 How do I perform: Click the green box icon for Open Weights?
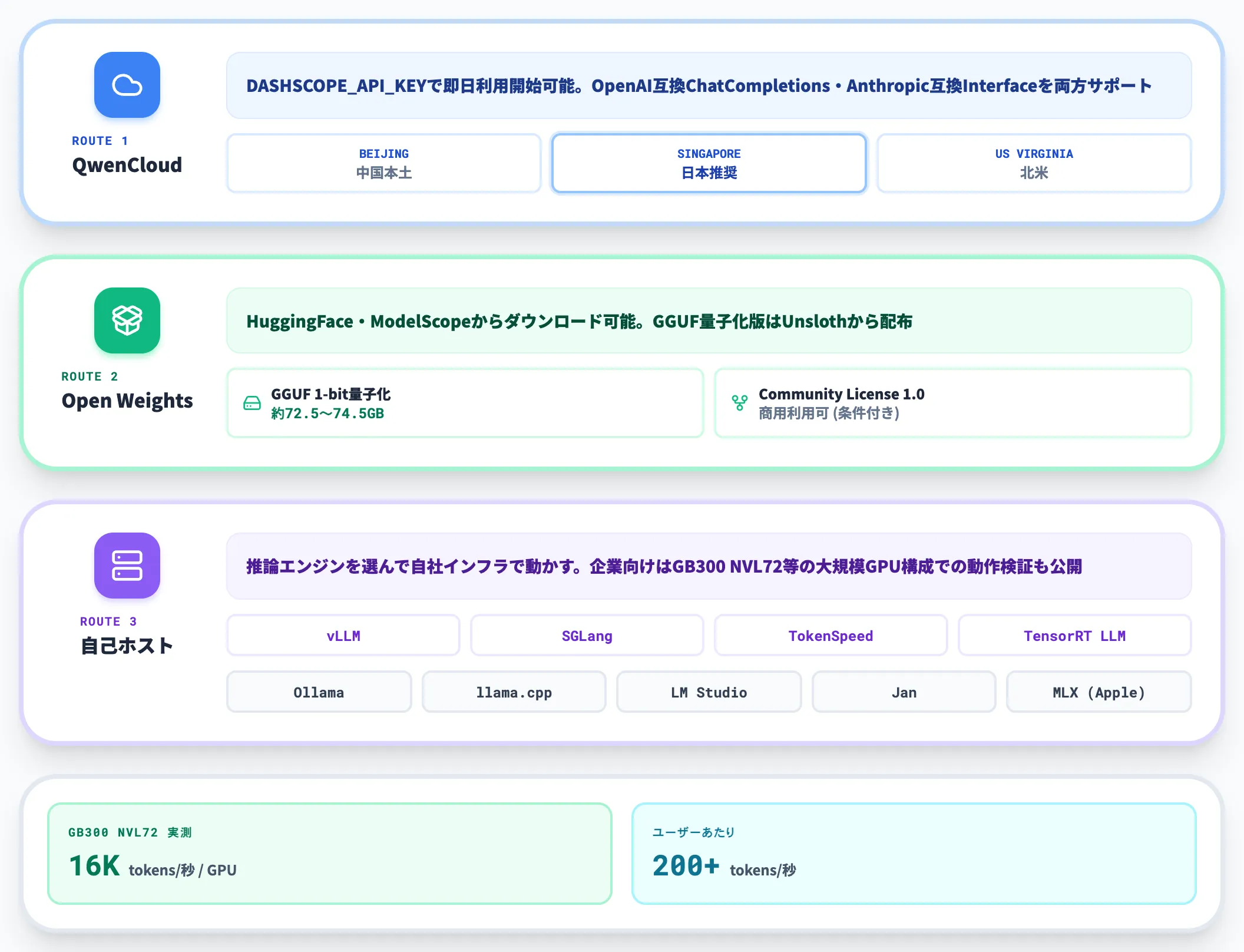[127, 320]
